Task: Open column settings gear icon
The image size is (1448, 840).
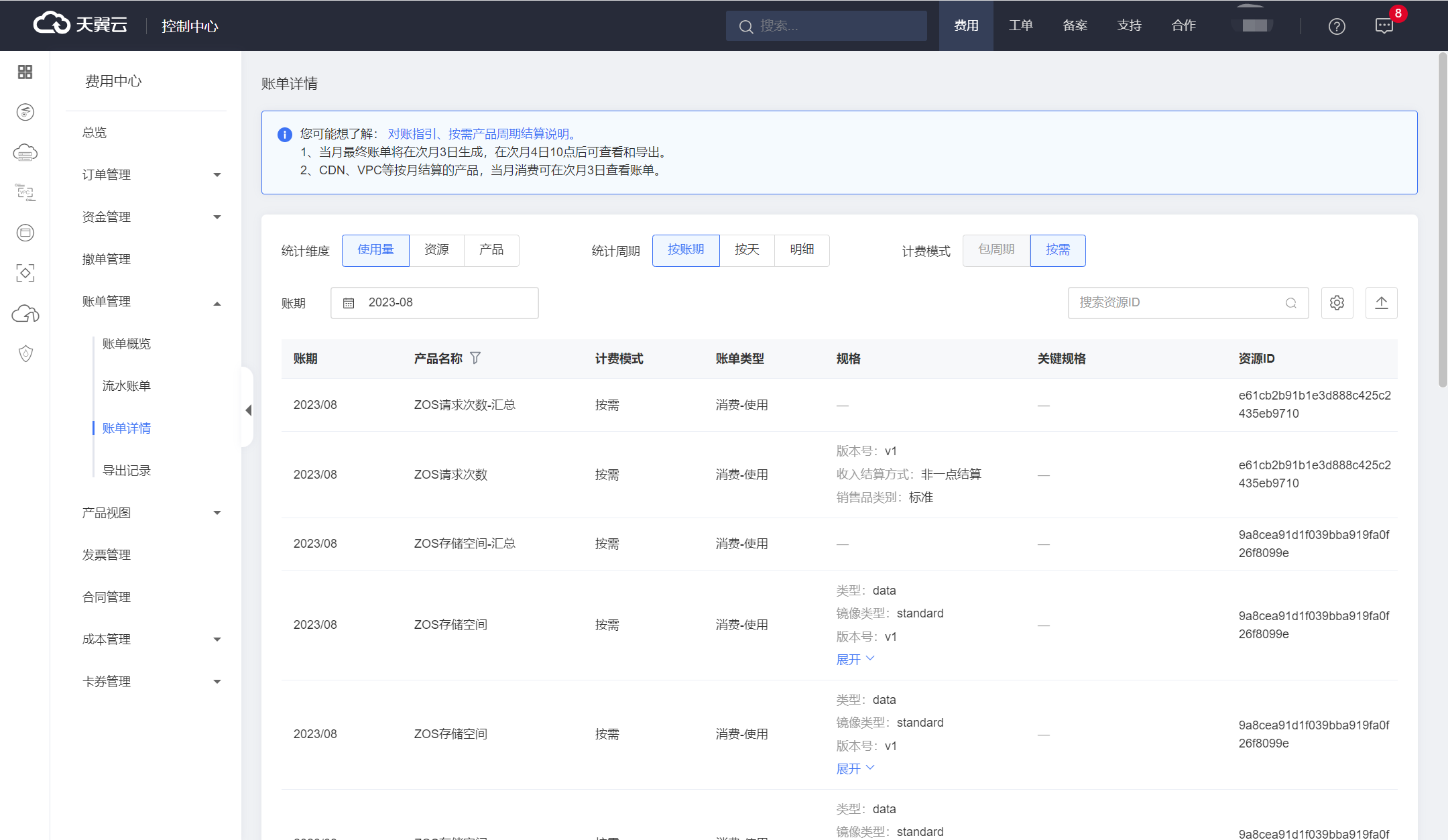Action: [1337, 303]
